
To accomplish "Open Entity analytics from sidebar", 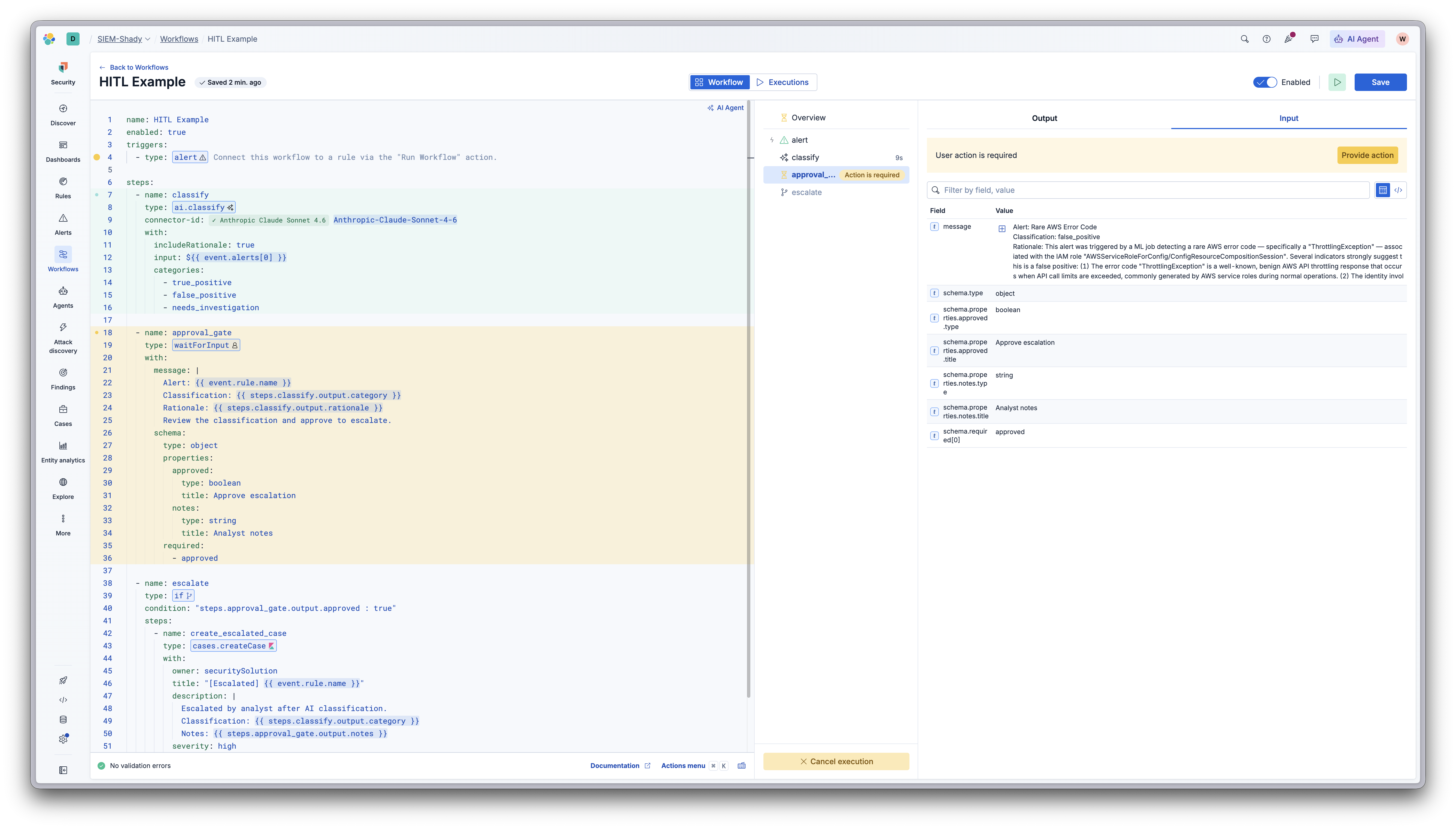I will point(63,452).
